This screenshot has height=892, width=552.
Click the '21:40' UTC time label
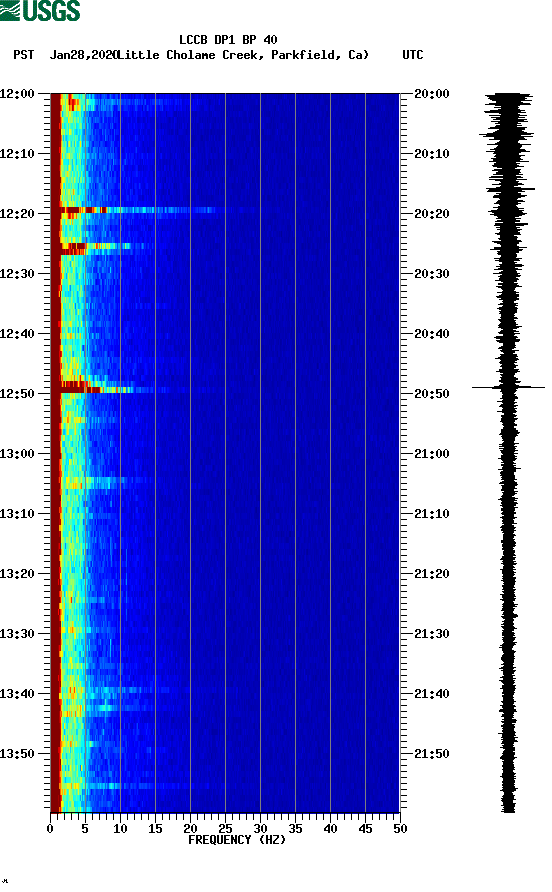(431, 694)
